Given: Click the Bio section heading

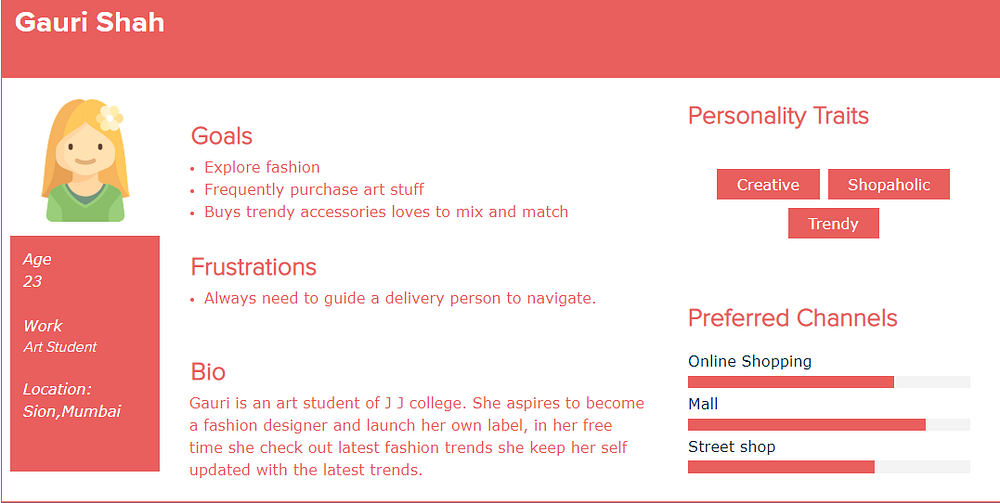Looking at the screenshot, I should (208, 372).
